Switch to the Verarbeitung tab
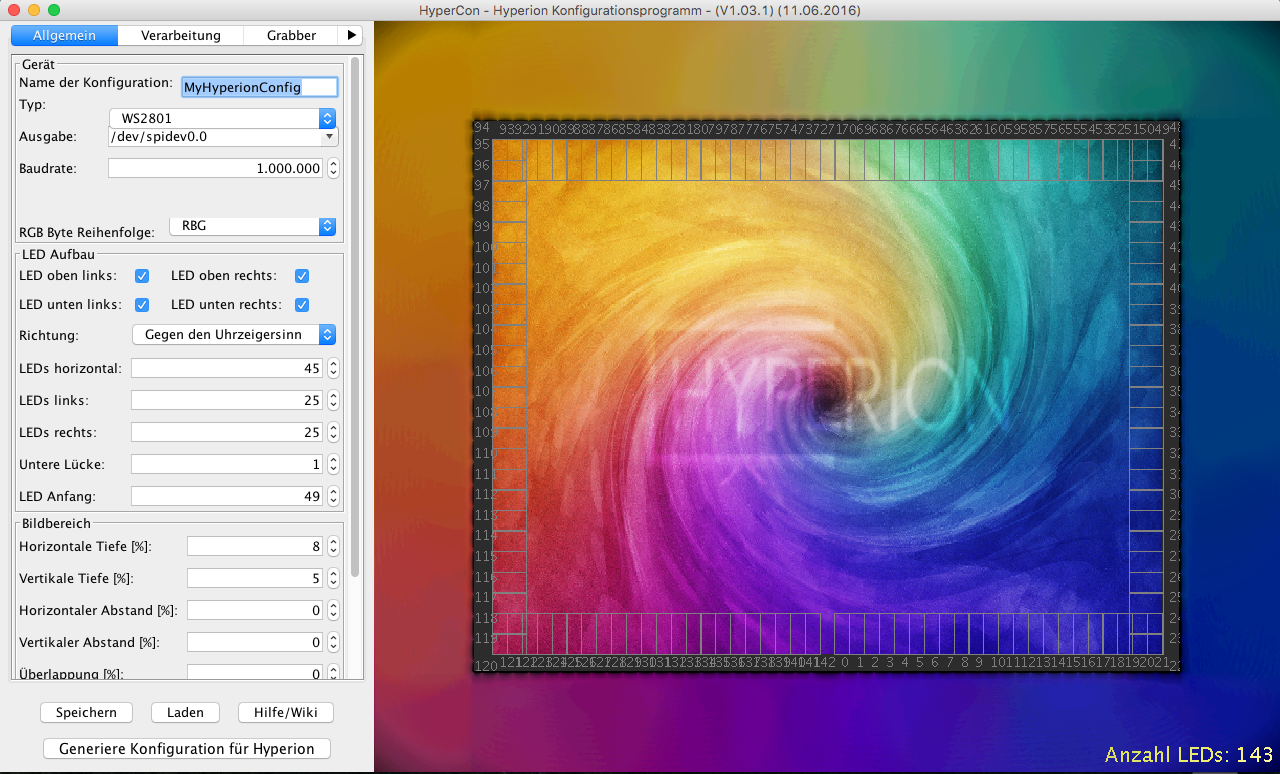Screen dimensions: 1280x774 pyautogui.click(x=181, y=35)
